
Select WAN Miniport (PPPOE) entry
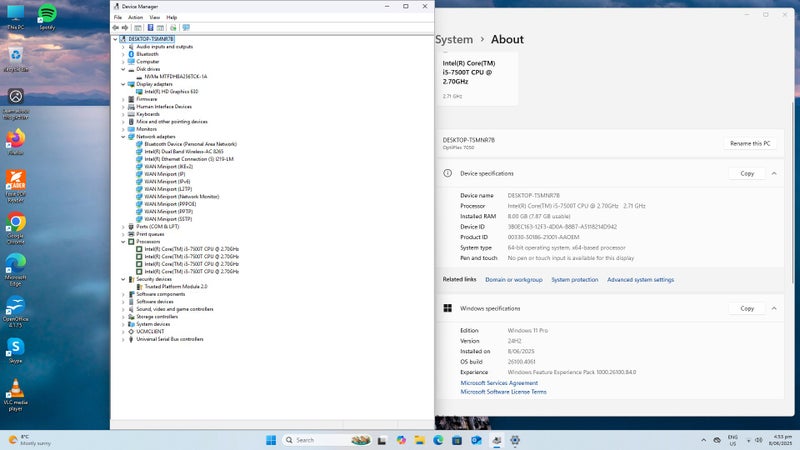170,204
